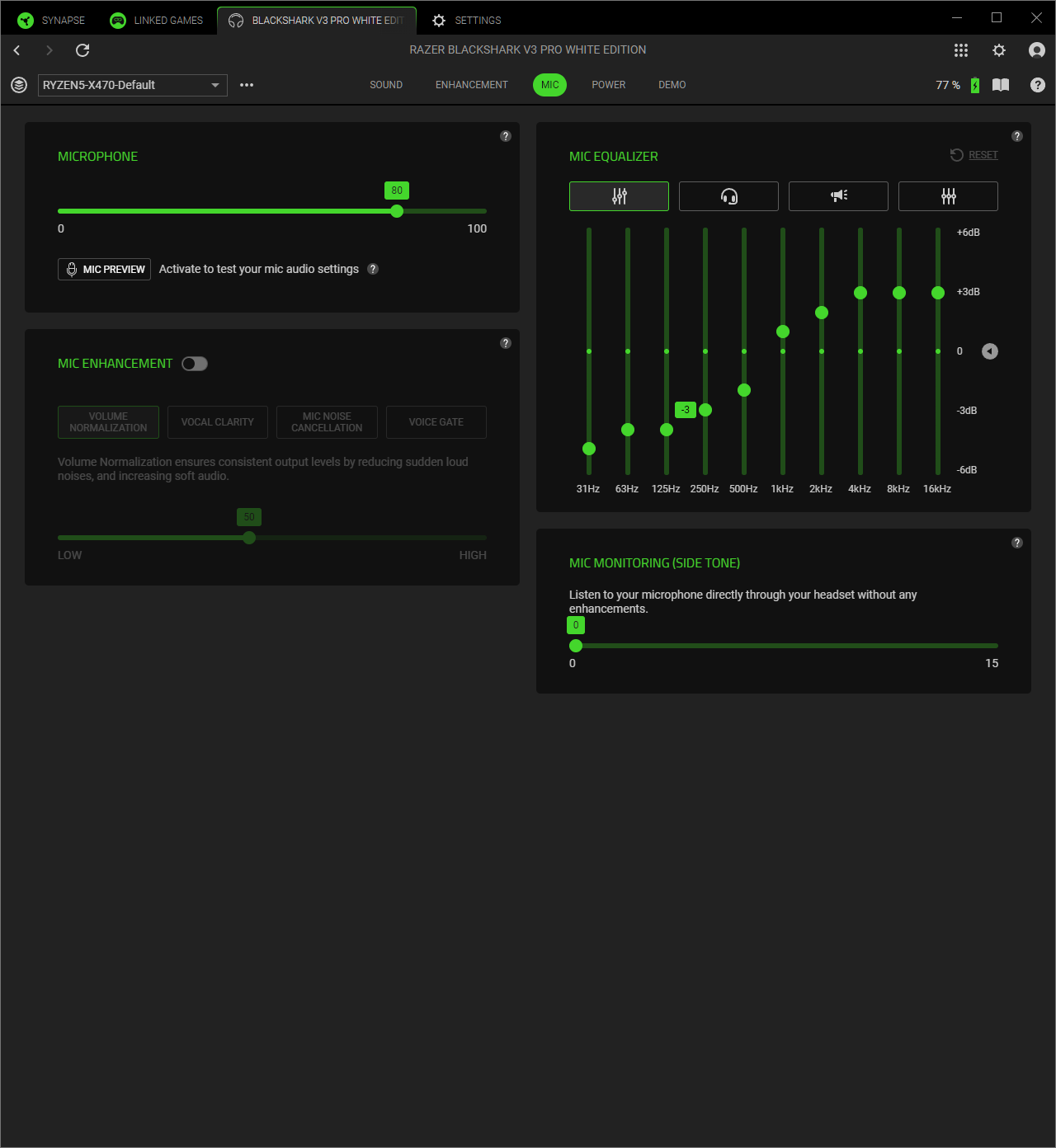Click the Mic Preview help question mark
This screenshot has height=1148, width=1056.
click(x=373, y=269)
